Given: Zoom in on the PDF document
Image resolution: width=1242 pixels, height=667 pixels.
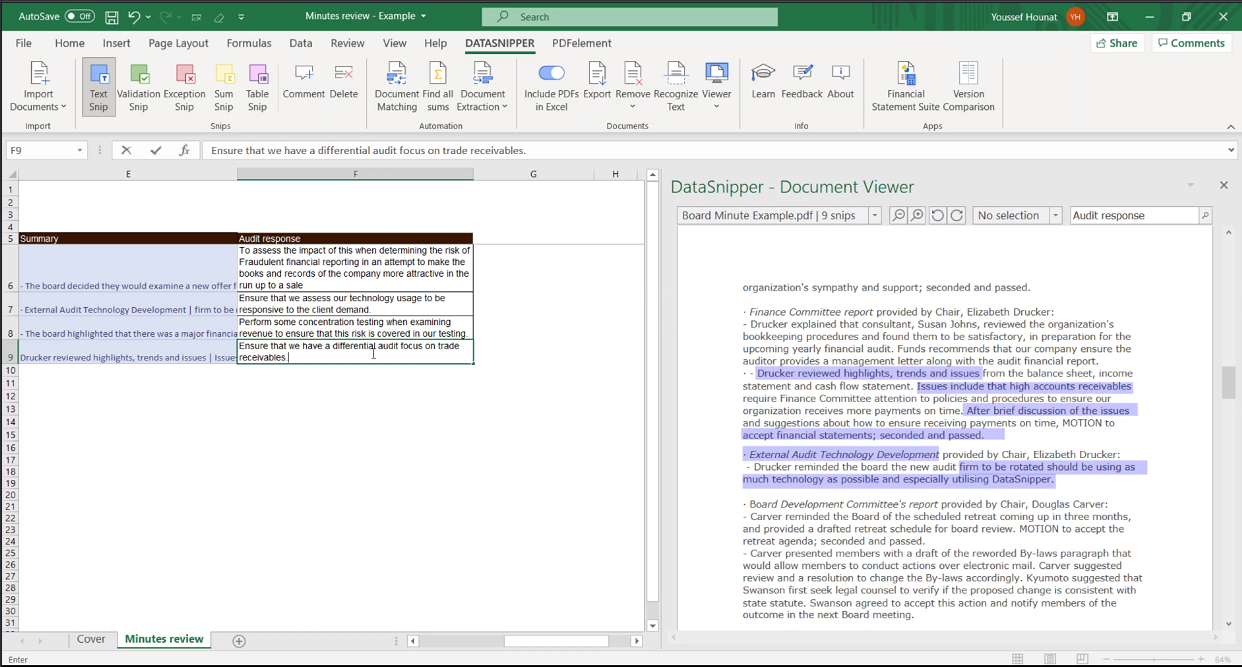Looking at the screenshot, I should [917, 216].
